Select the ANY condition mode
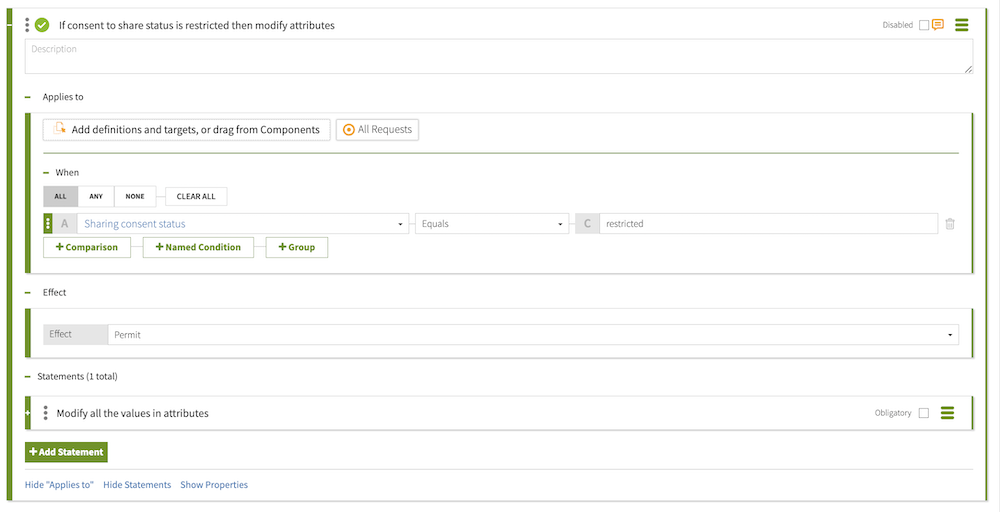 point(96,196)
